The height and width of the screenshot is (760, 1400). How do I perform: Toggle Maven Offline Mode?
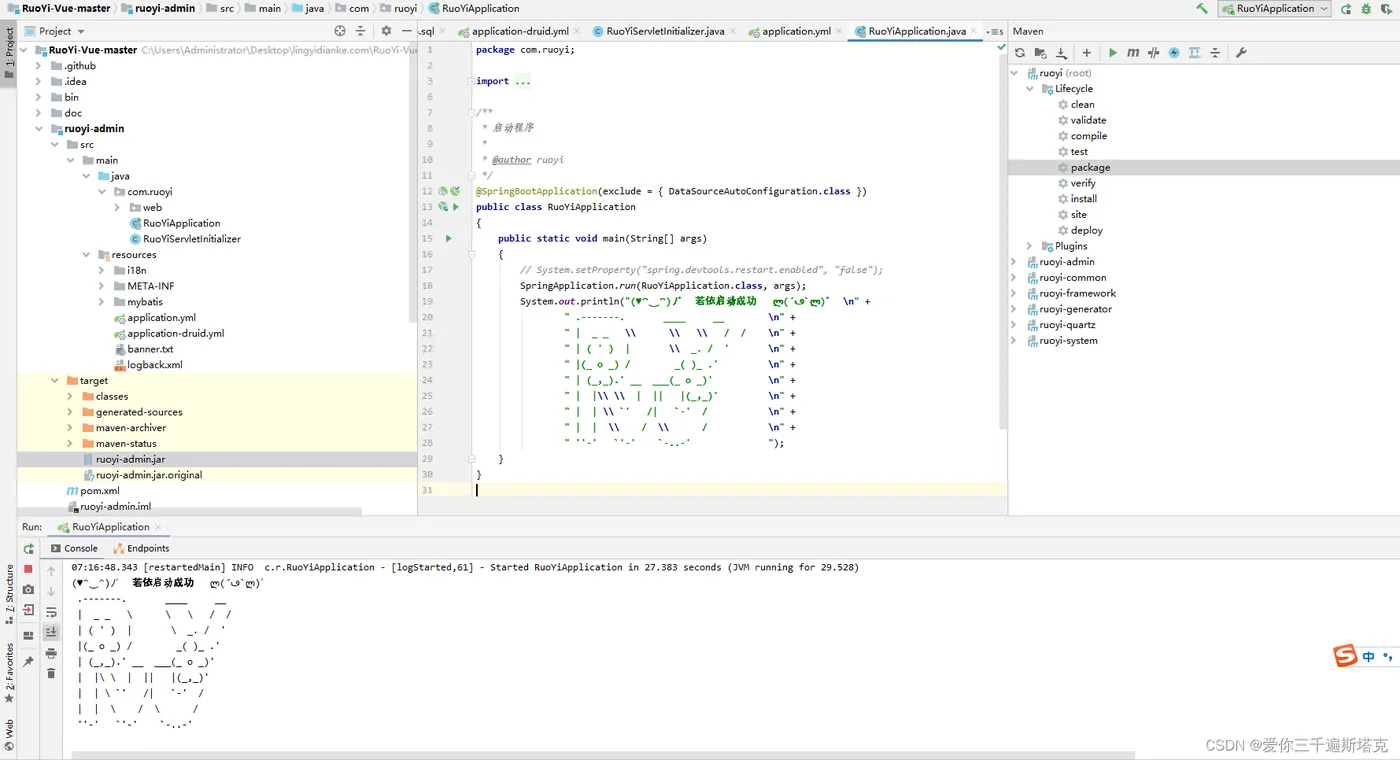point(1153,53)
